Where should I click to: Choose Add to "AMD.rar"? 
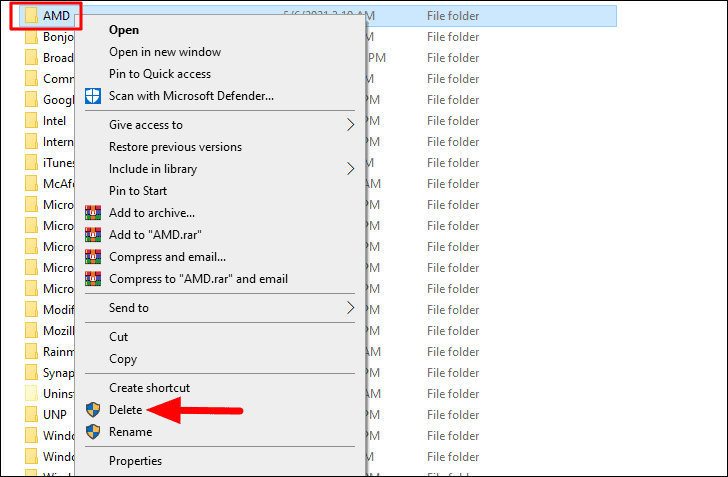(155, 235)
